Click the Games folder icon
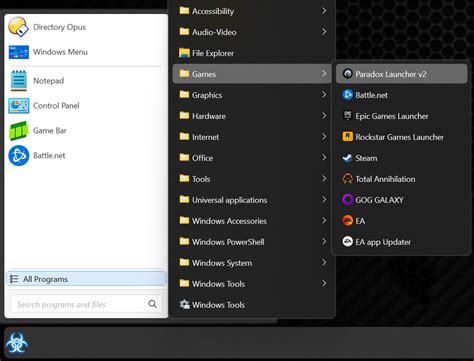 (184, 73)
